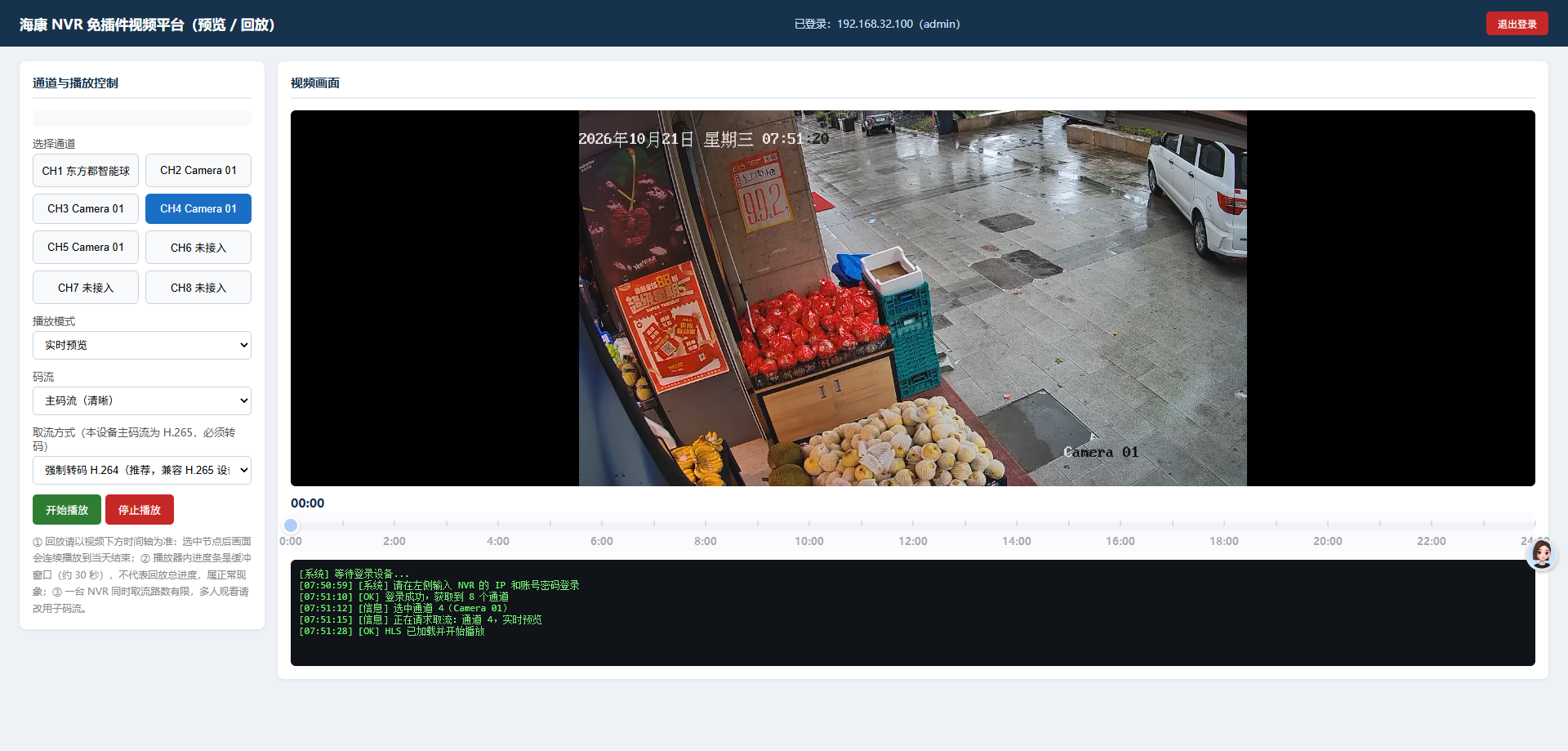Click the timeline slider handle at 0:00

point(291,525)
